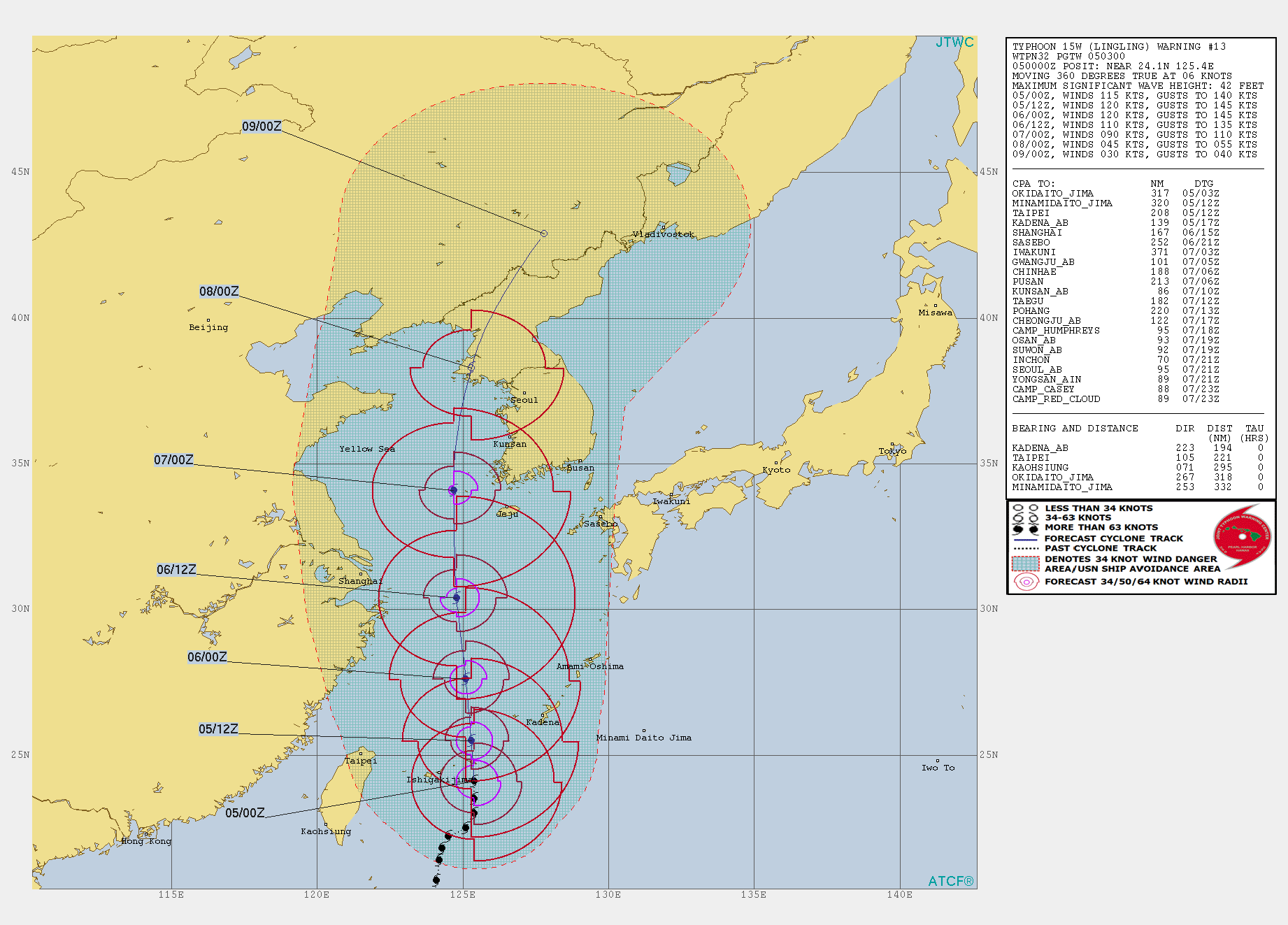
Task: Click the CAMP_HUMPHREYS row in CPA table
Action: click(x=1115, y=331)
